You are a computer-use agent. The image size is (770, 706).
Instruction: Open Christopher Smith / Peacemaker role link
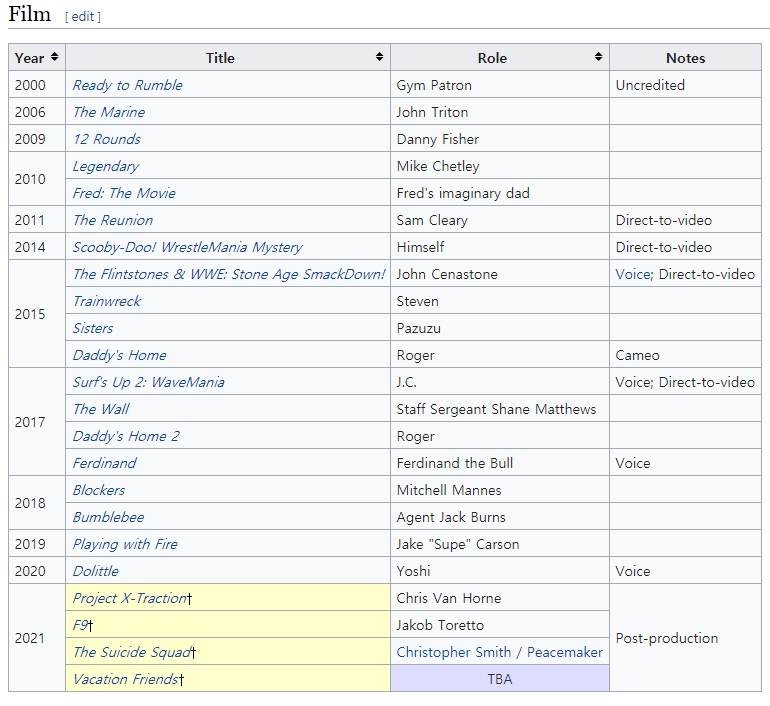click(499, 652)
